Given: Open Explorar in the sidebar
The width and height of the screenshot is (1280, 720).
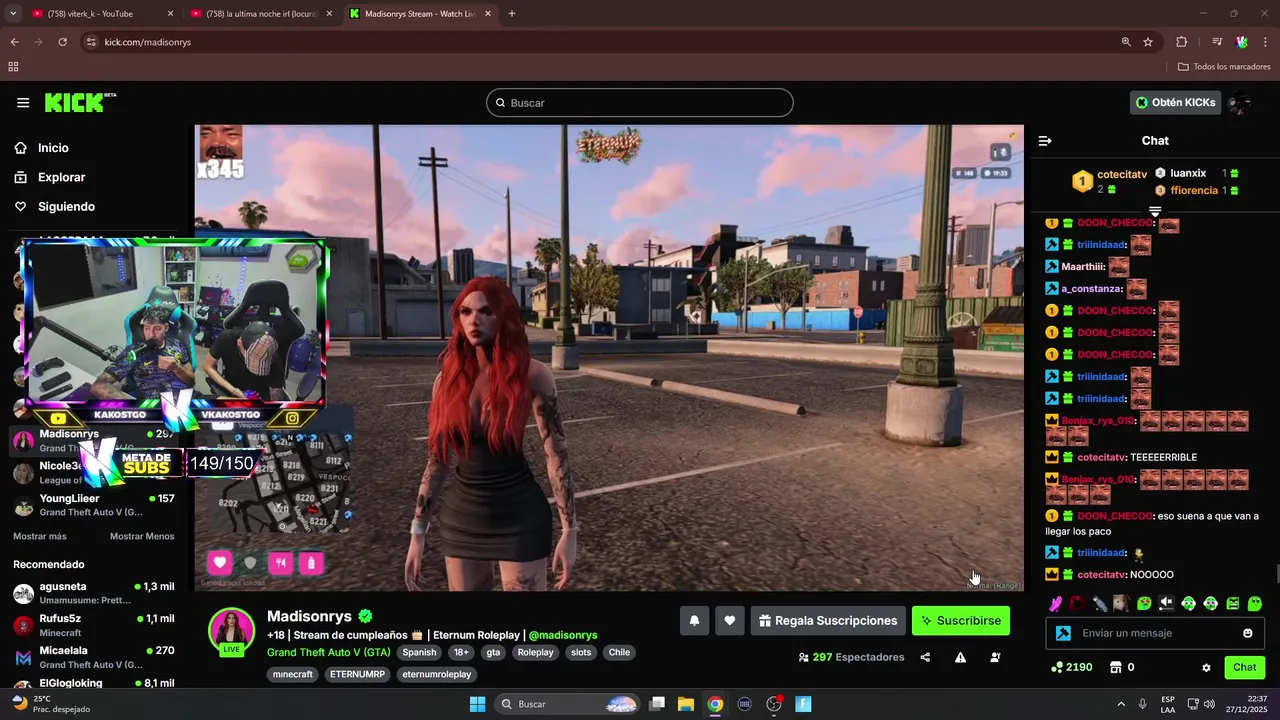Looking at the screenshot, I should (x=61, y=177).
